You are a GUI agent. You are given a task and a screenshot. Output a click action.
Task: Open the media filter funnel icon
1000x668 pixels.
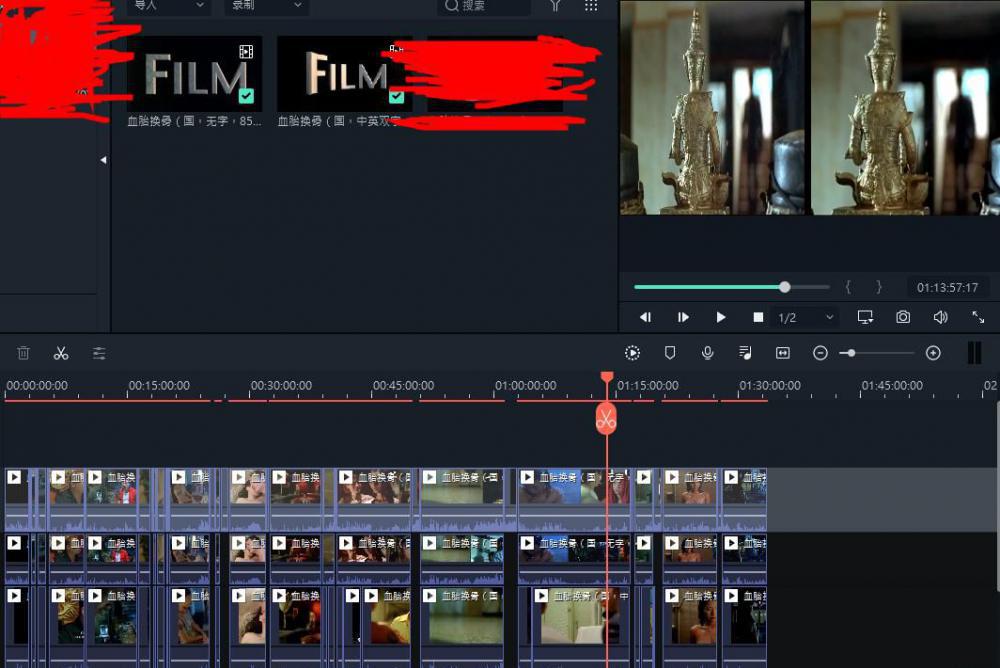tap(555, 6)
